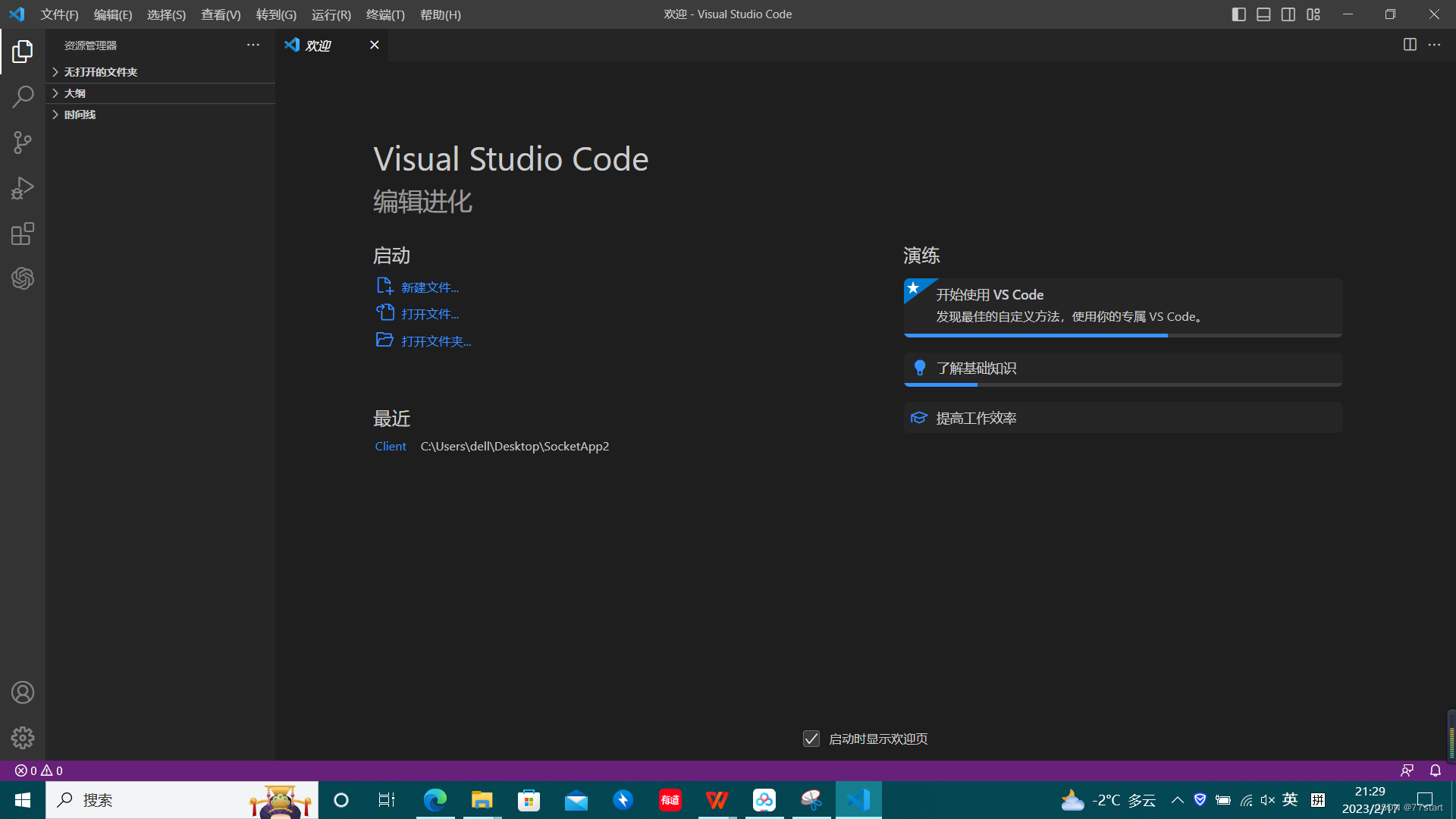The height and width of the screenshot is (819, 1456).
Task: Open the 终端(T) menu
Action: pos(385,14)
